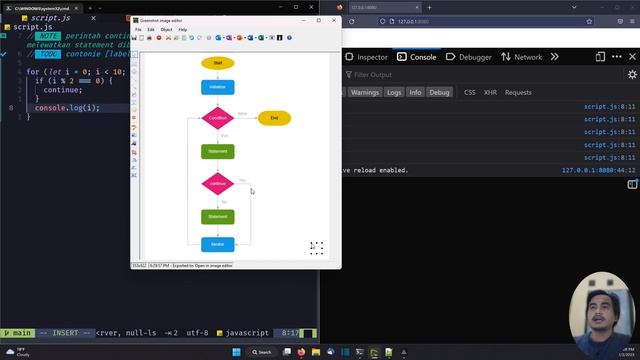Switch to the Network tab
Image resolution: width=640 pixels, height=360 pixels.
521,57
